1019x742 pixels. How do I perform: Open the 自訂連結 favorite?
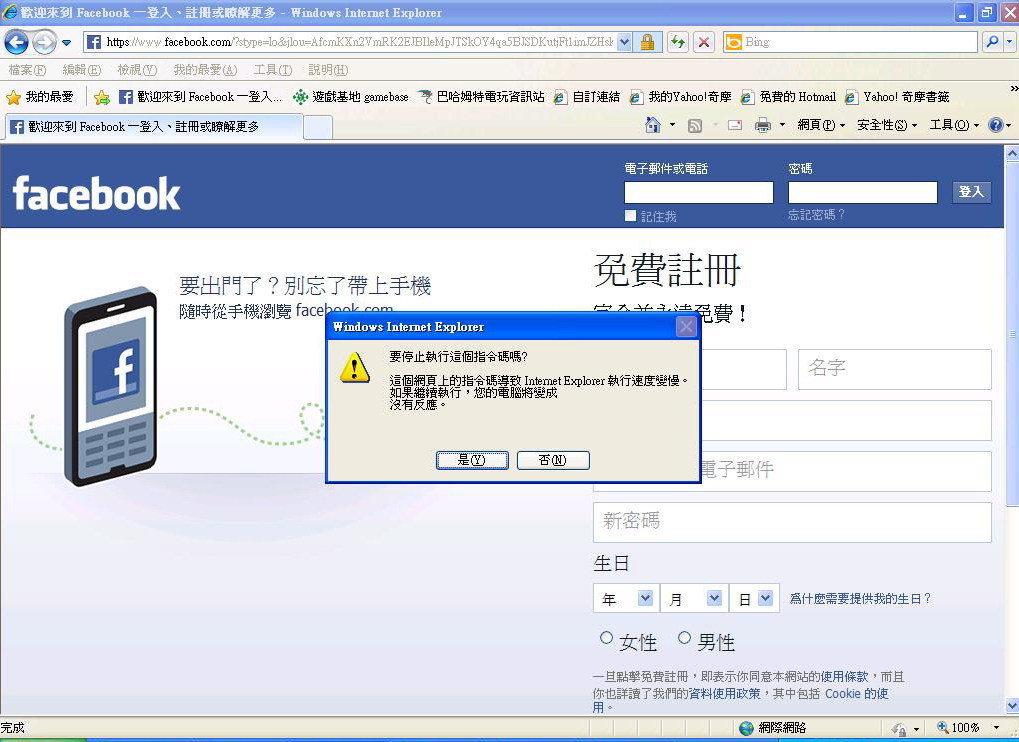[586, 97]
